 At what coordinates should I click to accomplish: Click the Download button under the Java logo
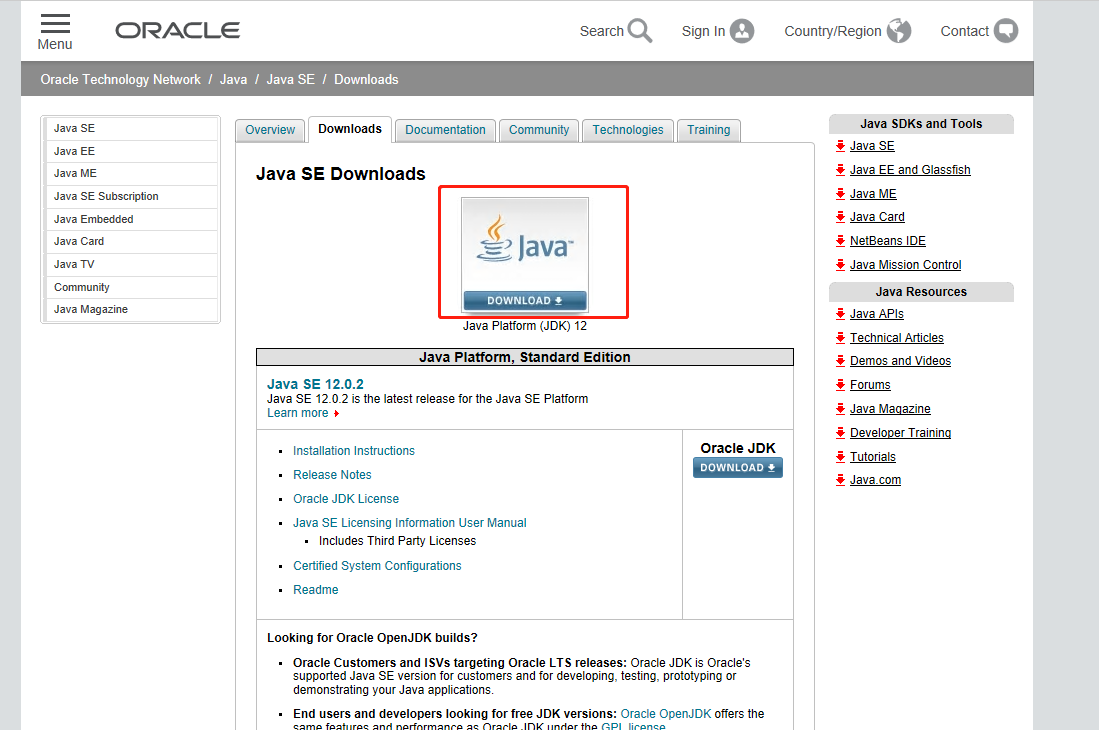(524, 301)
